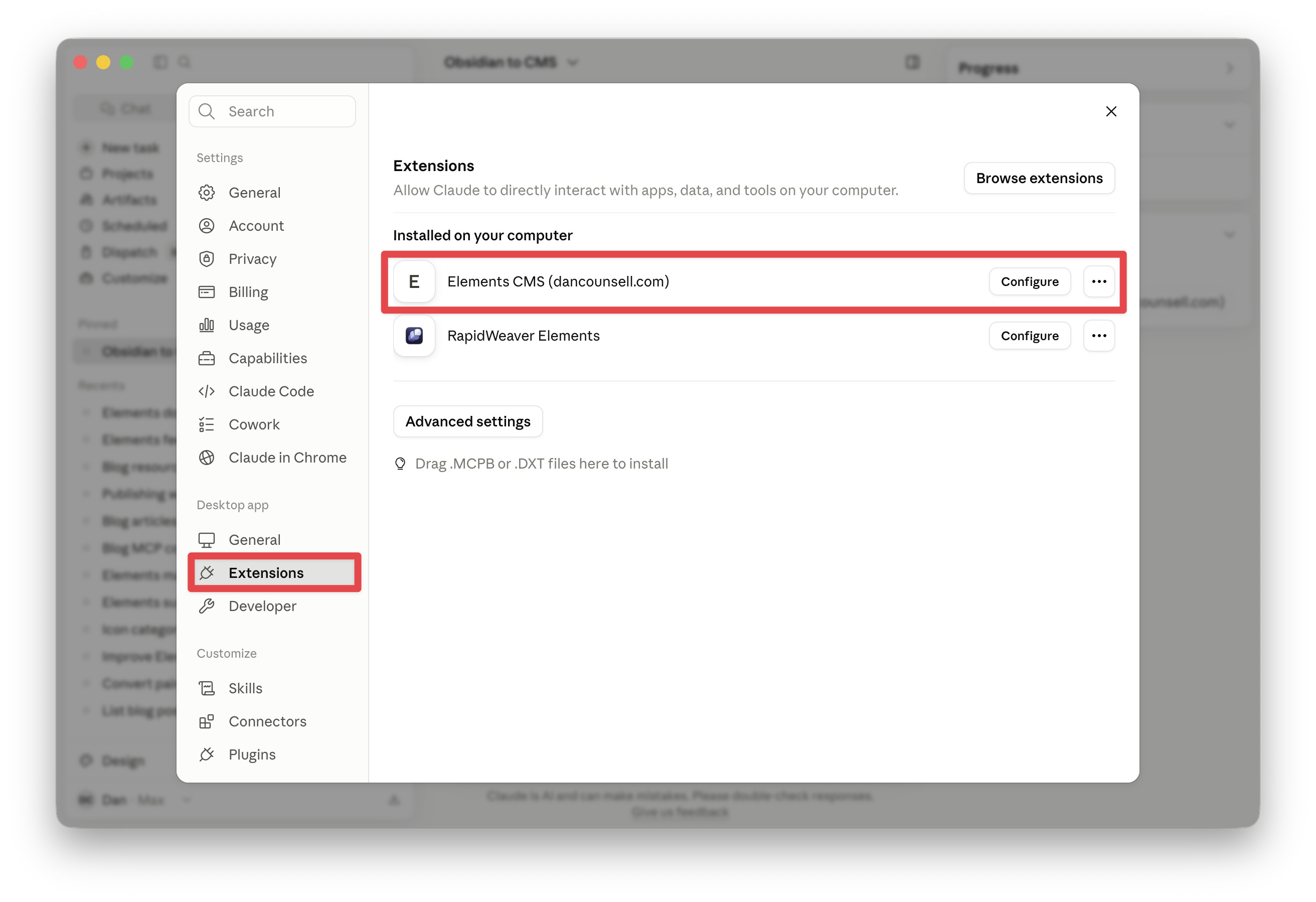Click the 'Elements CMS (dancounsell.com)' extension name
Viewport: 1316px width, 902px height.
[558, 281]
